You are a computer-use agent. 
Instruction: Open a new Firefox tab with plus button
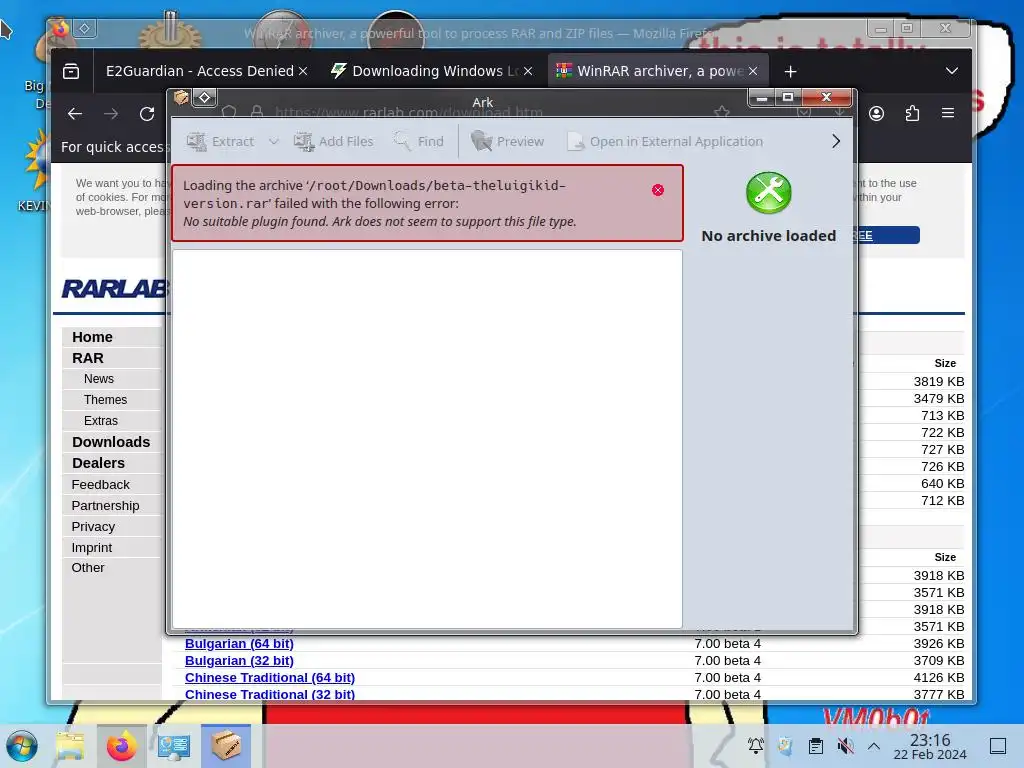coord(790,71)
